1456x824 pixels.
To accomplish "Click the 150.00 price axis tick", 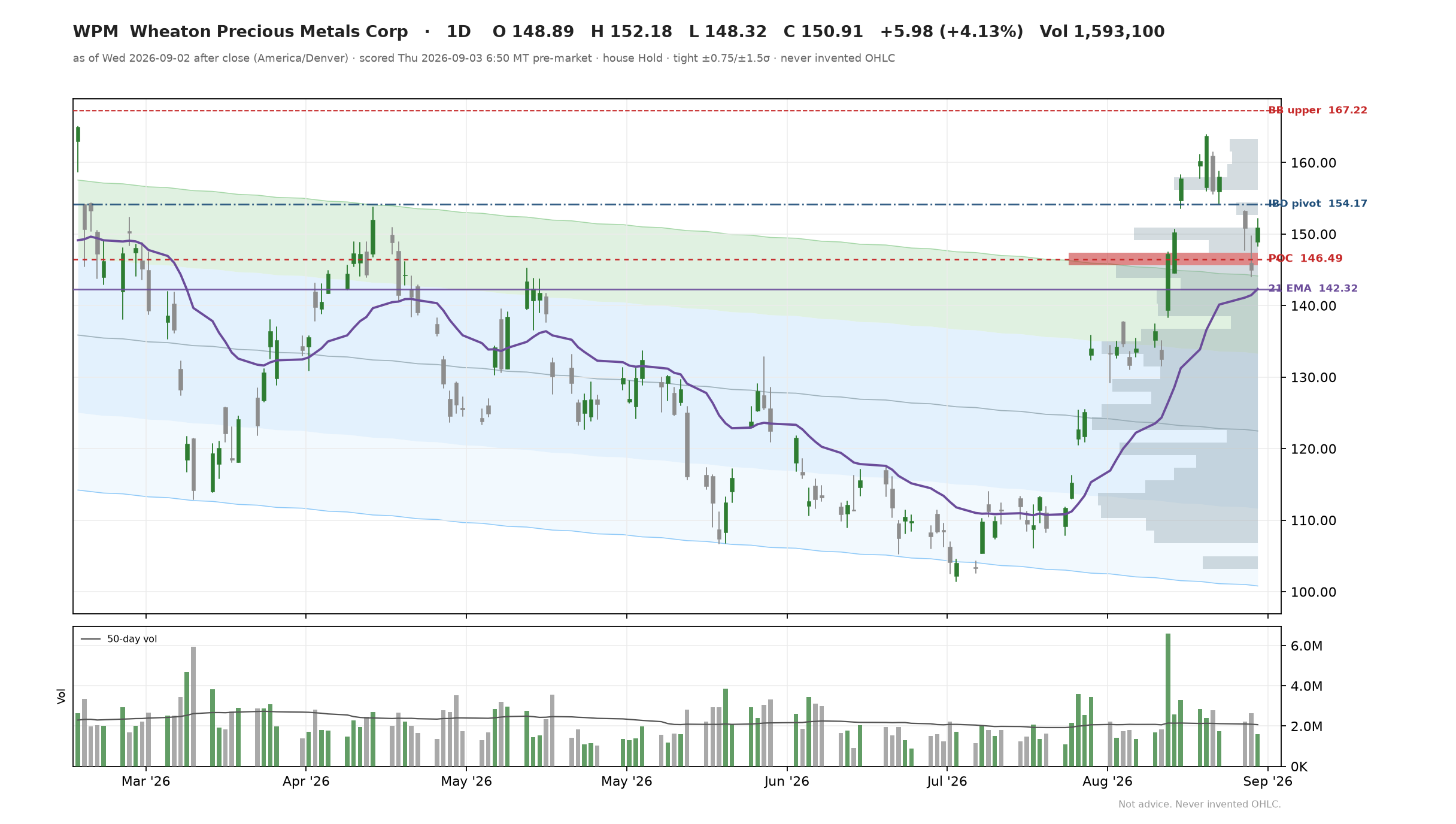I will [x=1313, y=234].
